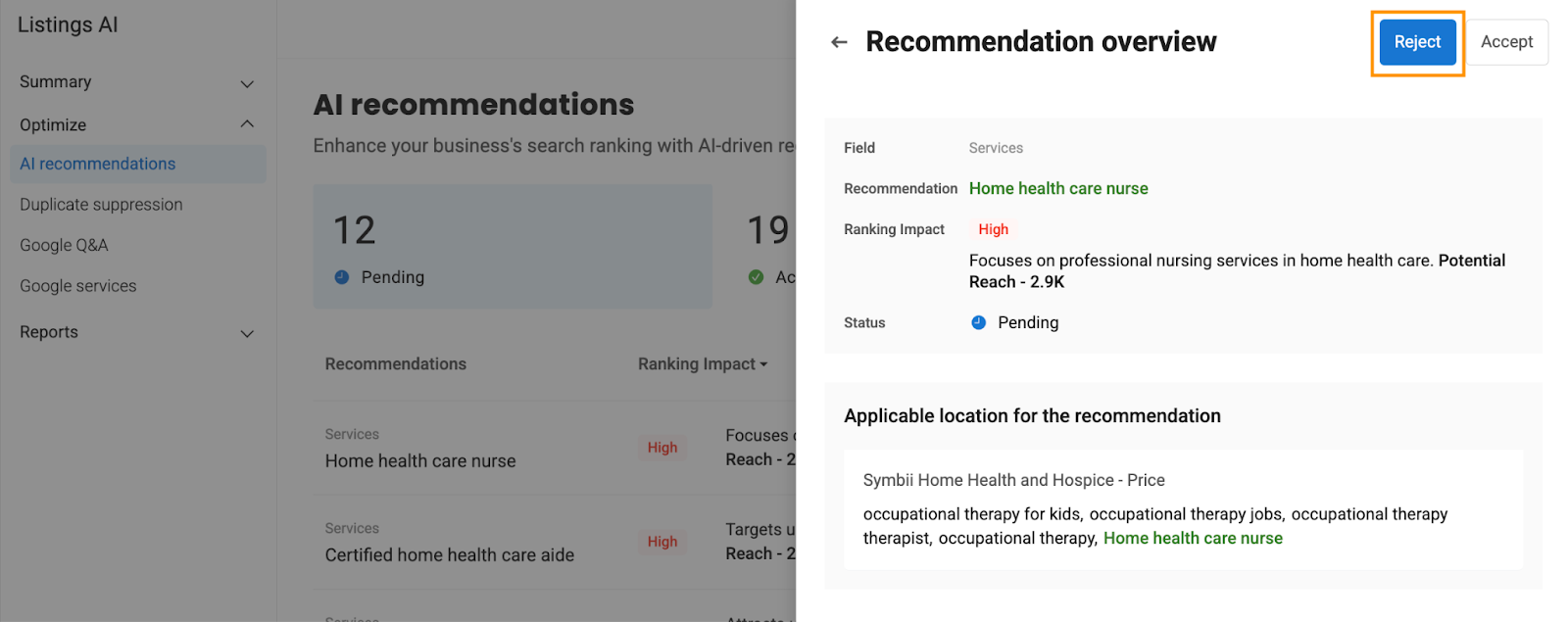This screenshot has width=1568, height=622.
Task: Select the 12 Pending summary card
Action: (x=513, y=246)
